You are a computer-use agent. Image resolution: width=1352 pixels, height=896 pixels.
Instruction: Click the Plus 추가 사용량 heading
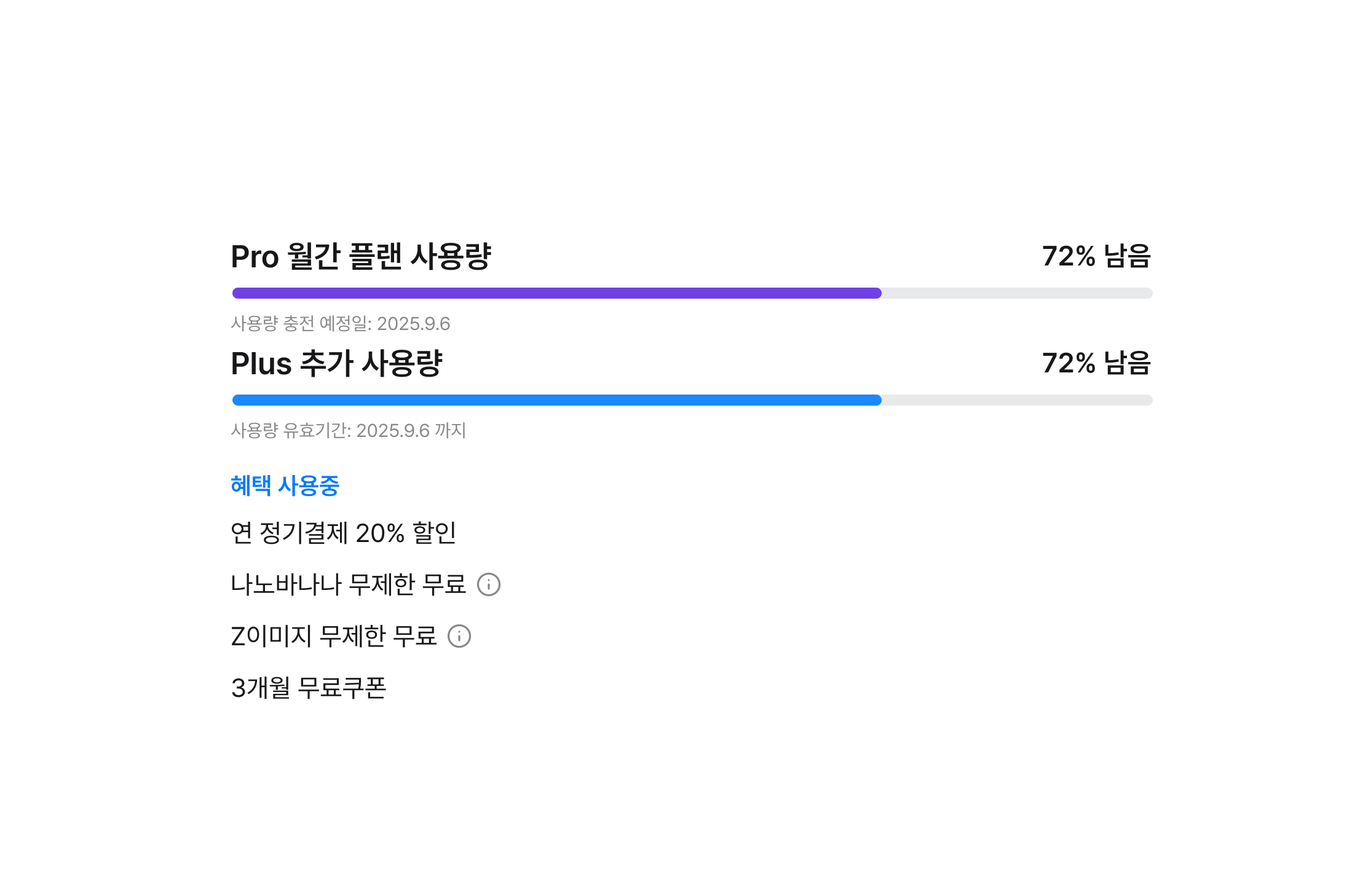336,363
